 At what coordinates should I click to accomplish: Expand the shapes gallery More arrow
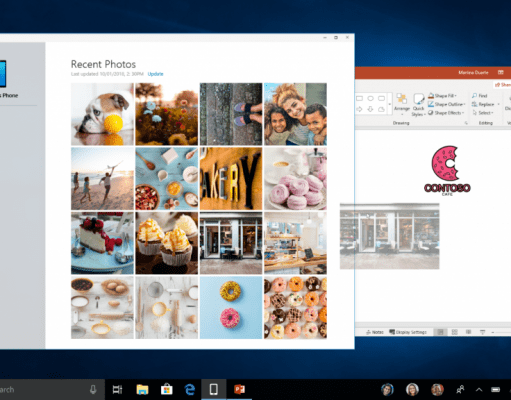390,104
